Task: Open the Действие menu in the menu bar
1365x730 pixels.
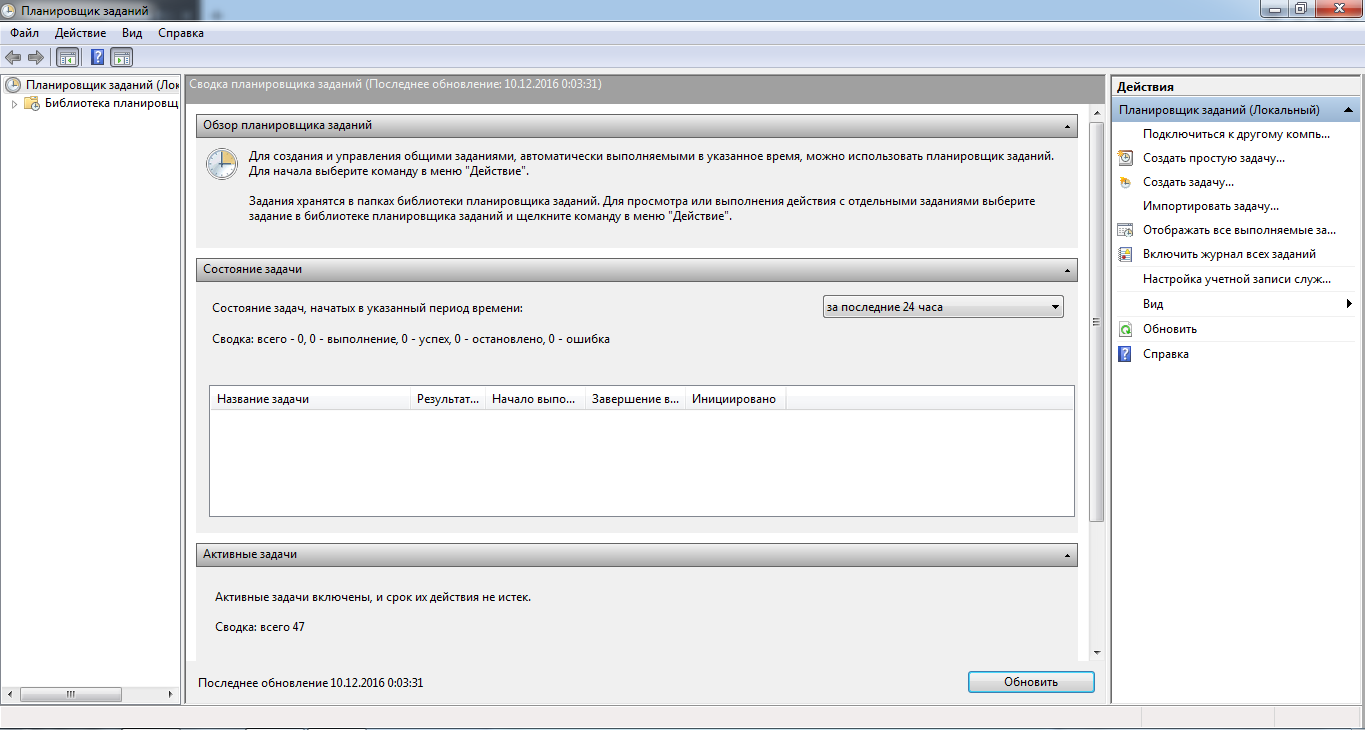Action: [80, 33]
